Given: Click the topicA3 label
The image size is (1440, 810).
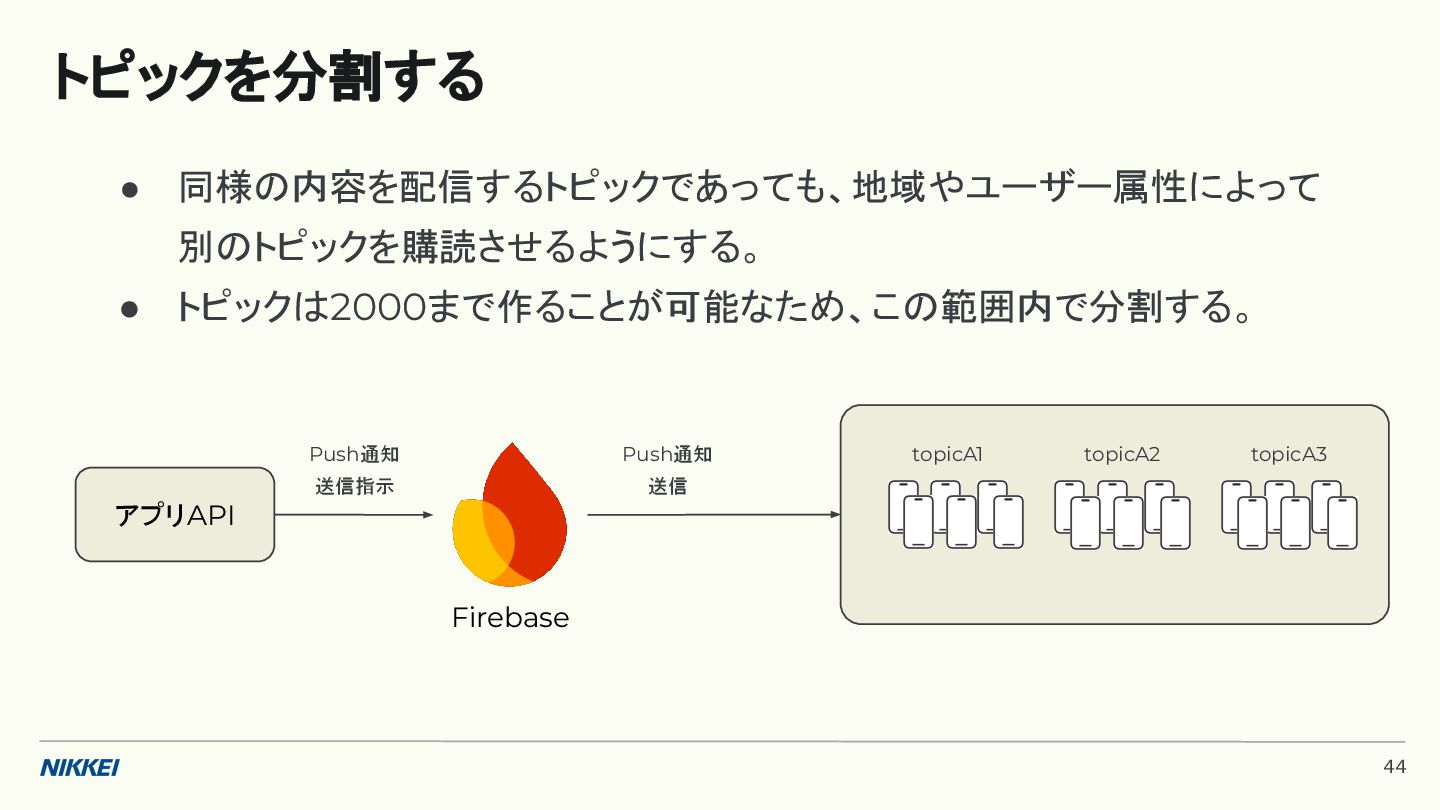Looking at the screenshot, I should click(x=1288, y=454).
